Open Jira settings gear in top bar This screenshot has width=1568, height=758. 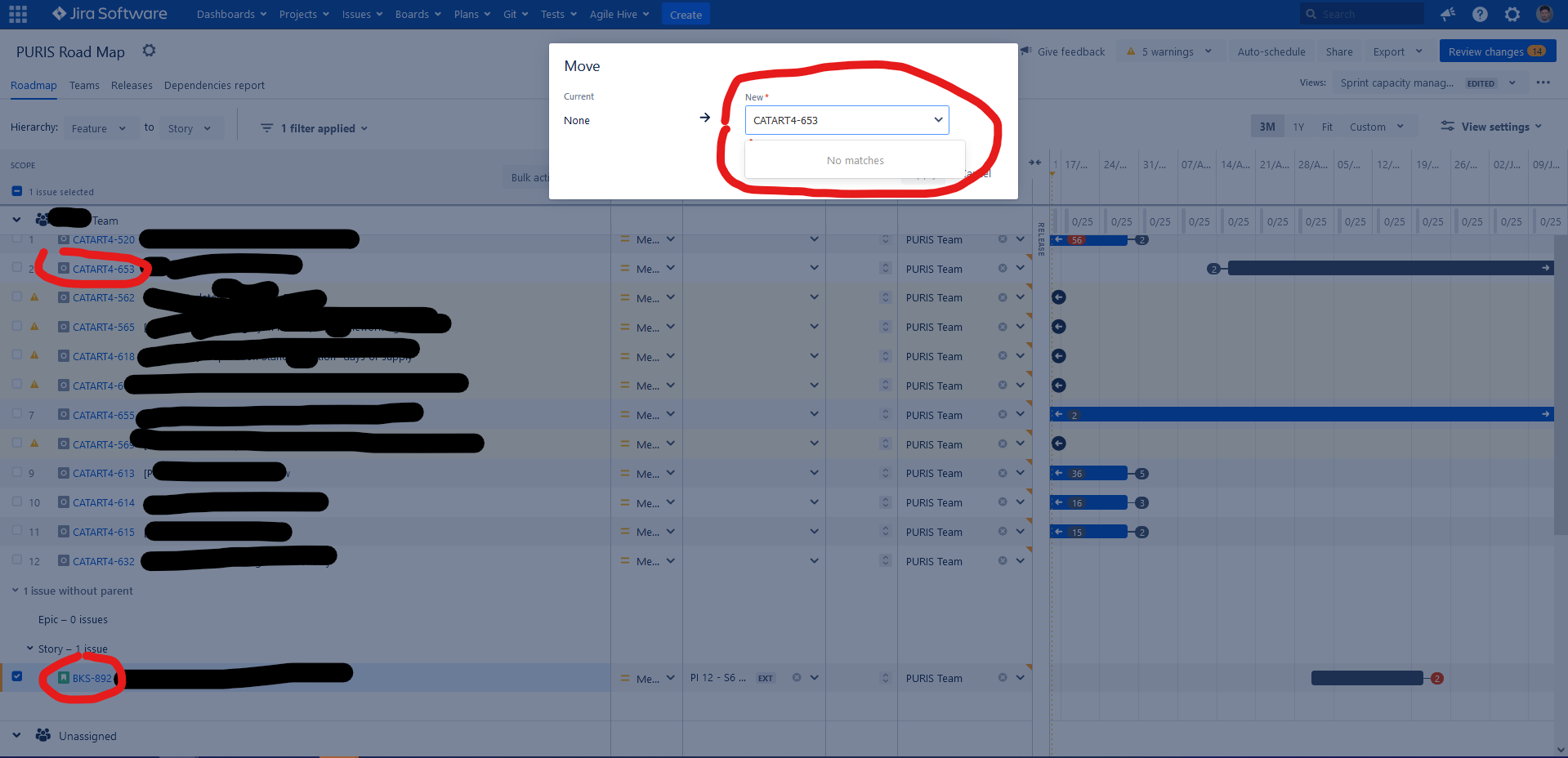(1512, 14)
